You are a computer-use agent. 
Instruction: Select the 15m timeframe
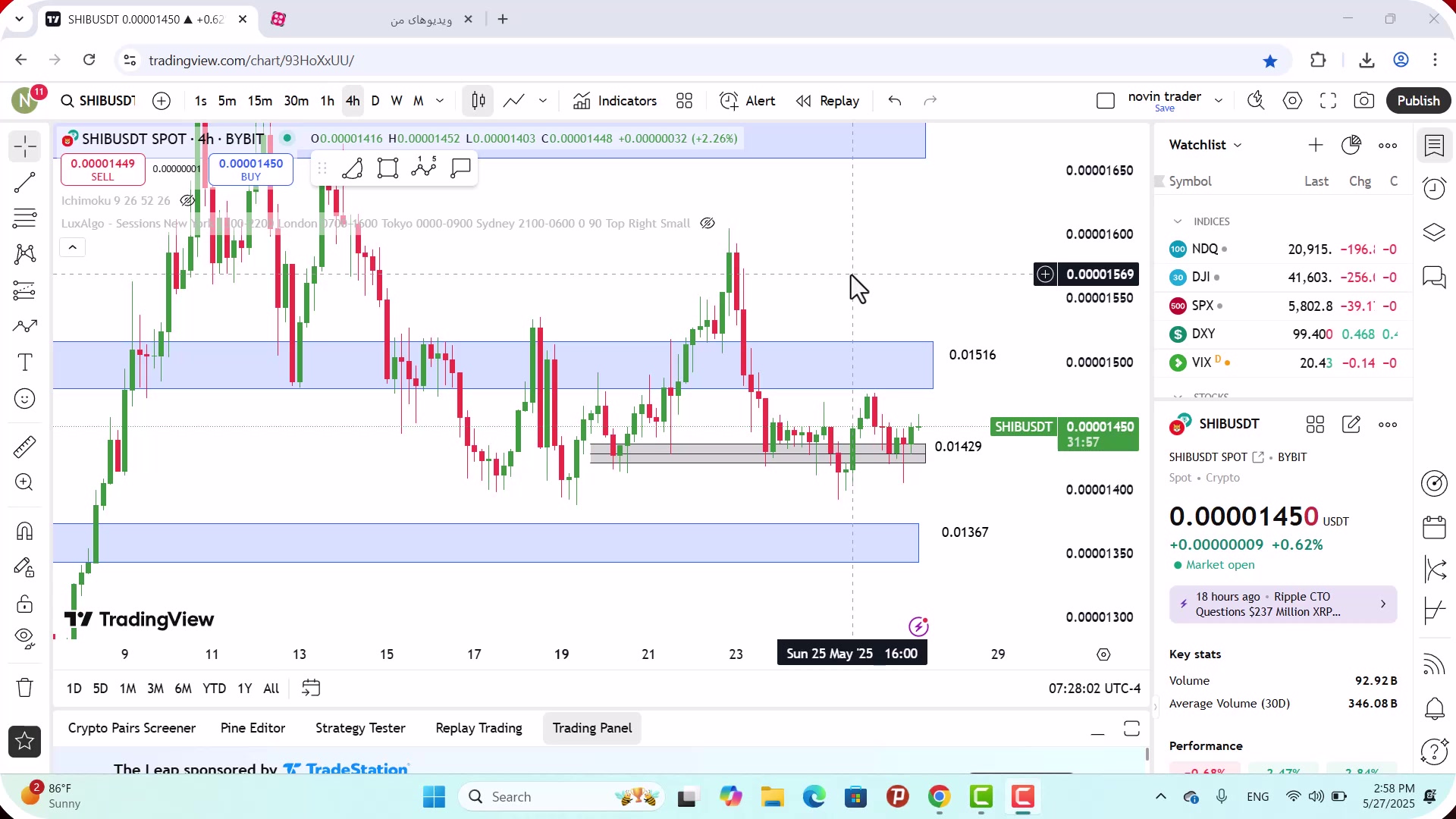(260, 101)
